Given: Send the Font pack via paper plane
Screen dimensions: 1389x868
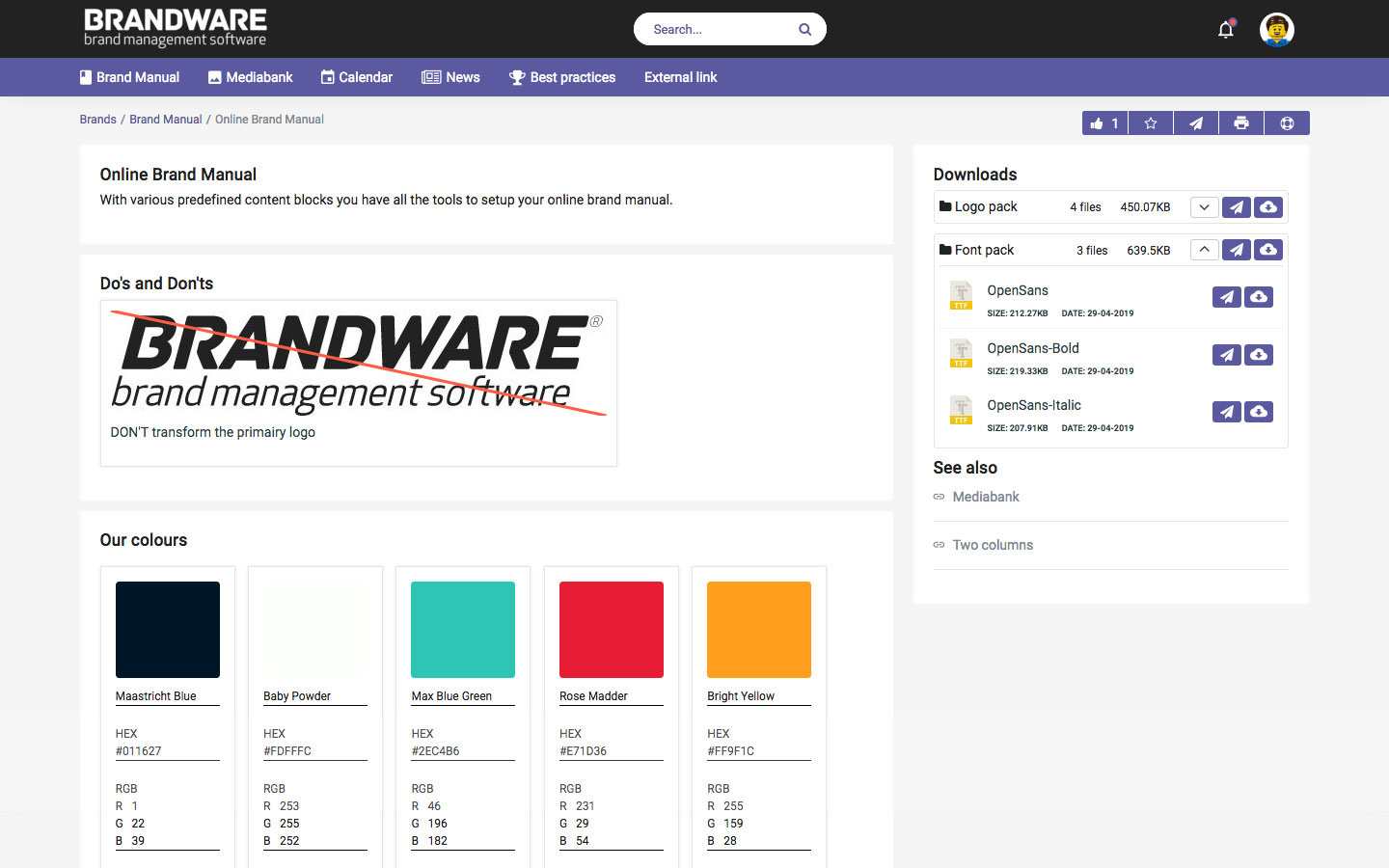Looking at the screenshot, I should [x=1237, y=250].
